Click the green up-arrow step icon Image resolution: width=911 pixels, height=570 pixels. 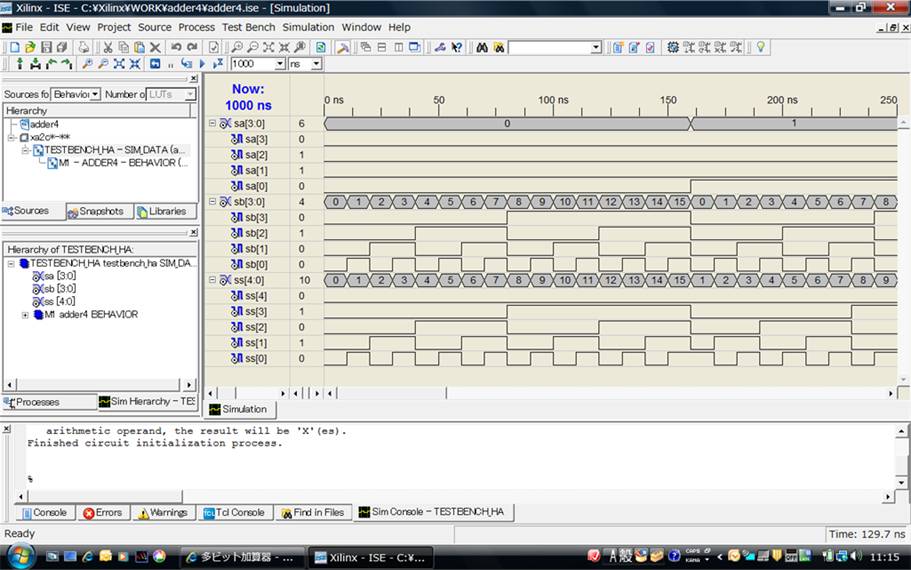20,64
